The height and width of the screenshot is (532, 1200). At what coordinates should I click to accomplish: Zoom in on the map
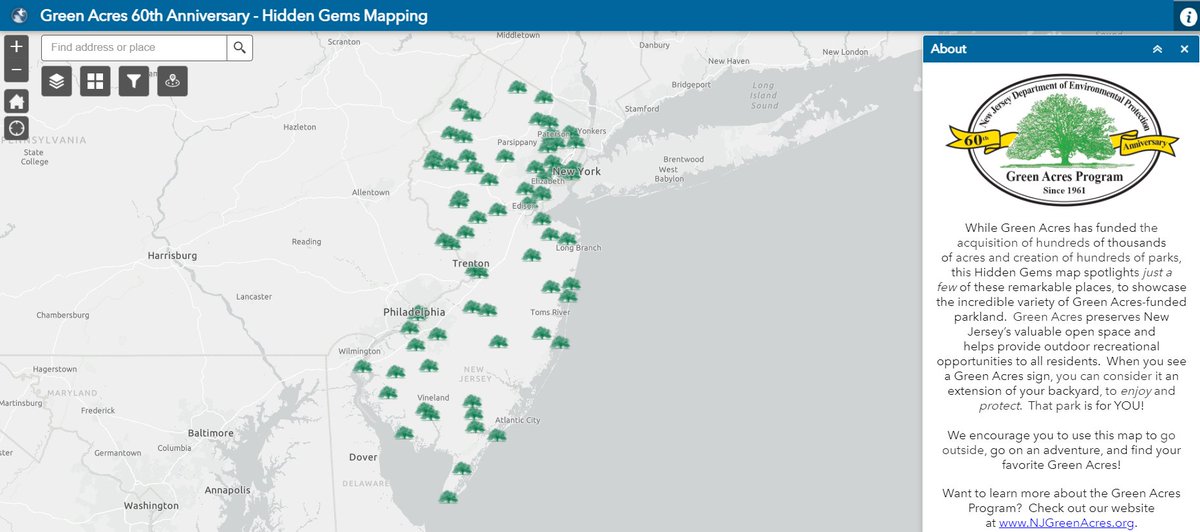tap(16, 46)
